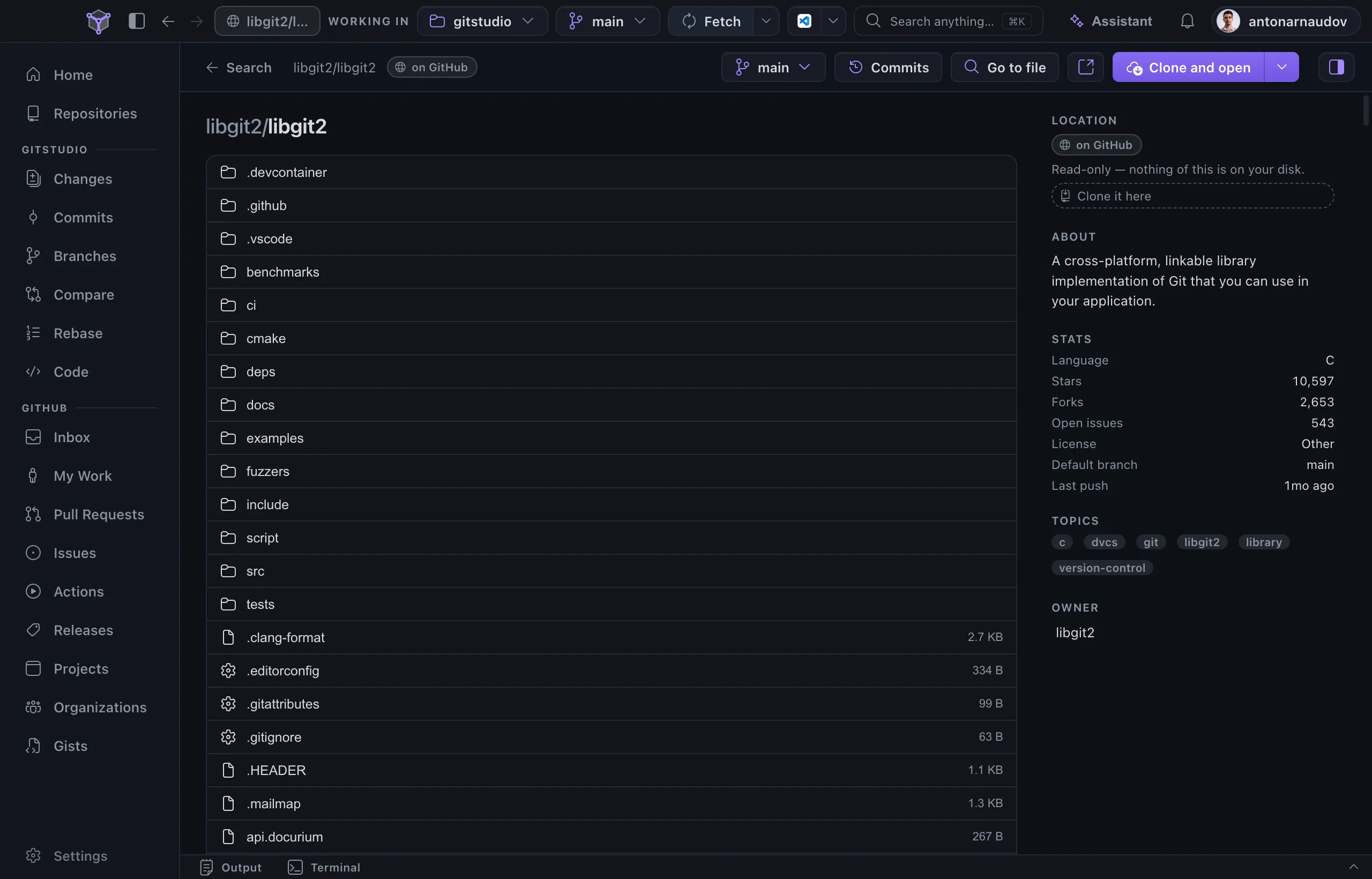Image resolution: width=1372 pixels, height=879 pixels.
Task: Open the .devcontainer folder
Action: 611,173
